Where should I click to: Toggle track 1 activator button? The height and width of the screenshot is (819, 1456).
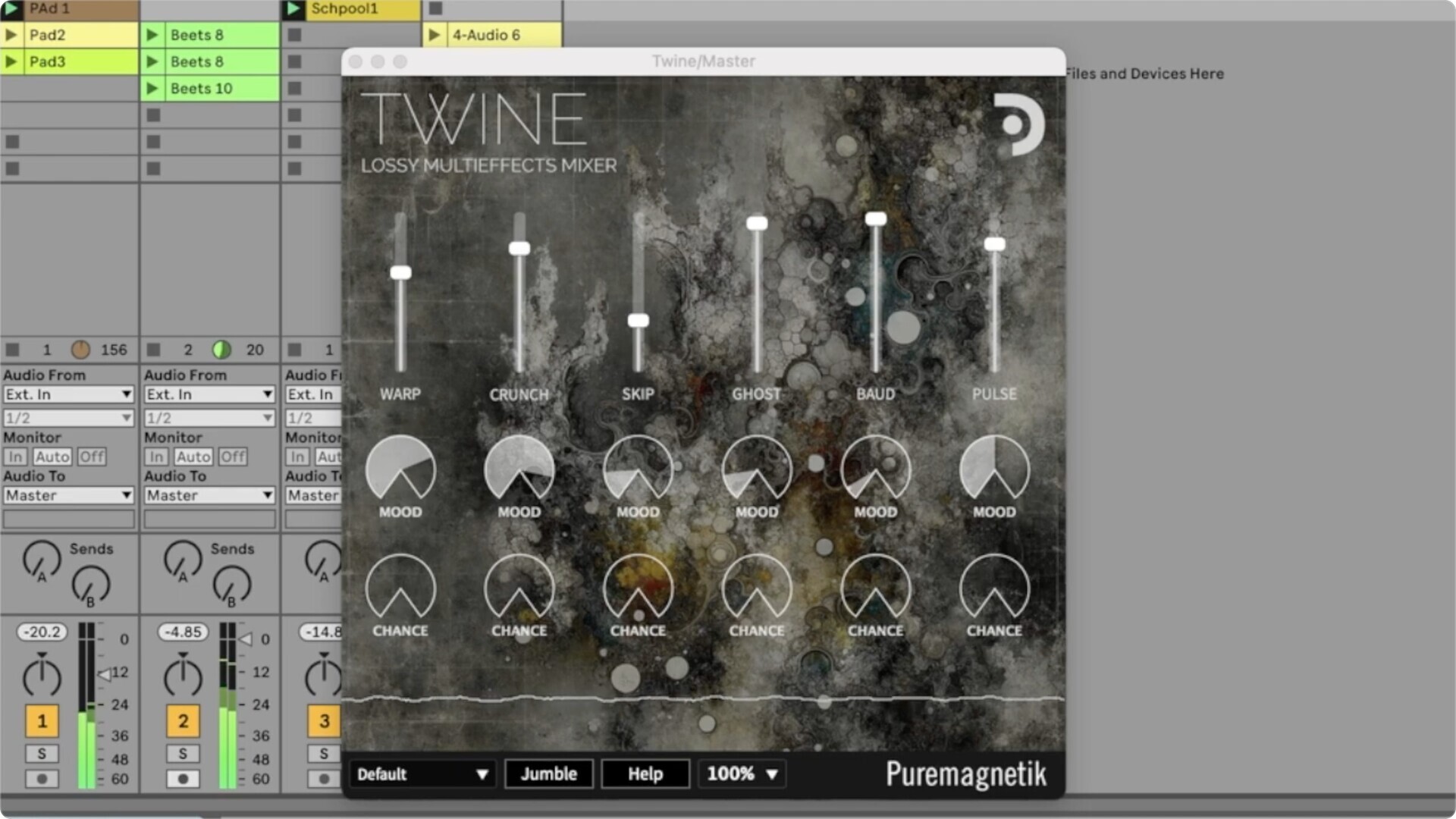click(x=42, y=721)
